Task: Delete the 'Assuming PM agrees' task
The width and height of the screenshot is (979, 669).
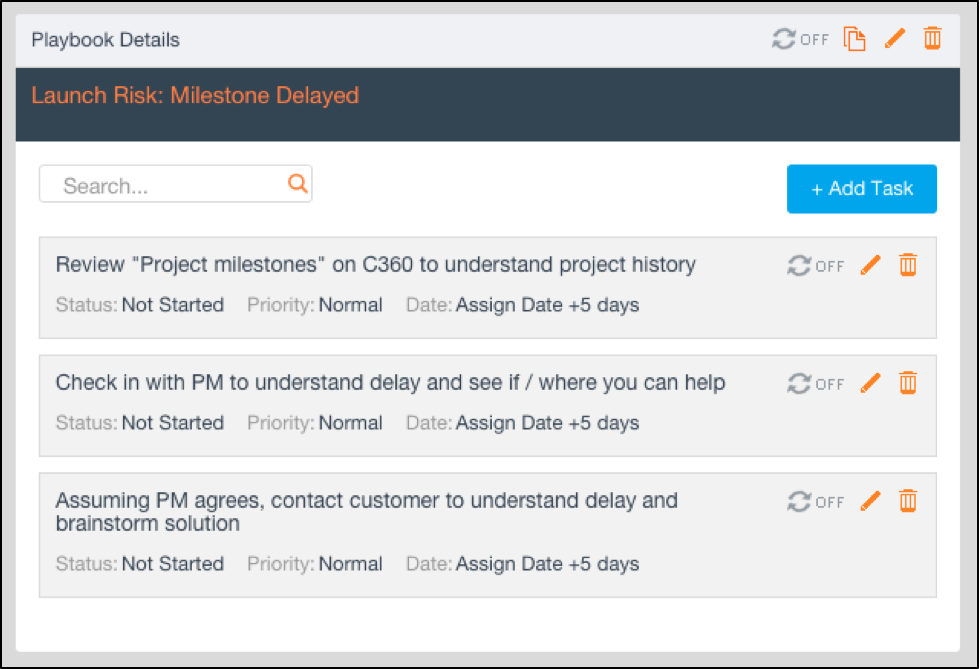Action: point(908,501)
